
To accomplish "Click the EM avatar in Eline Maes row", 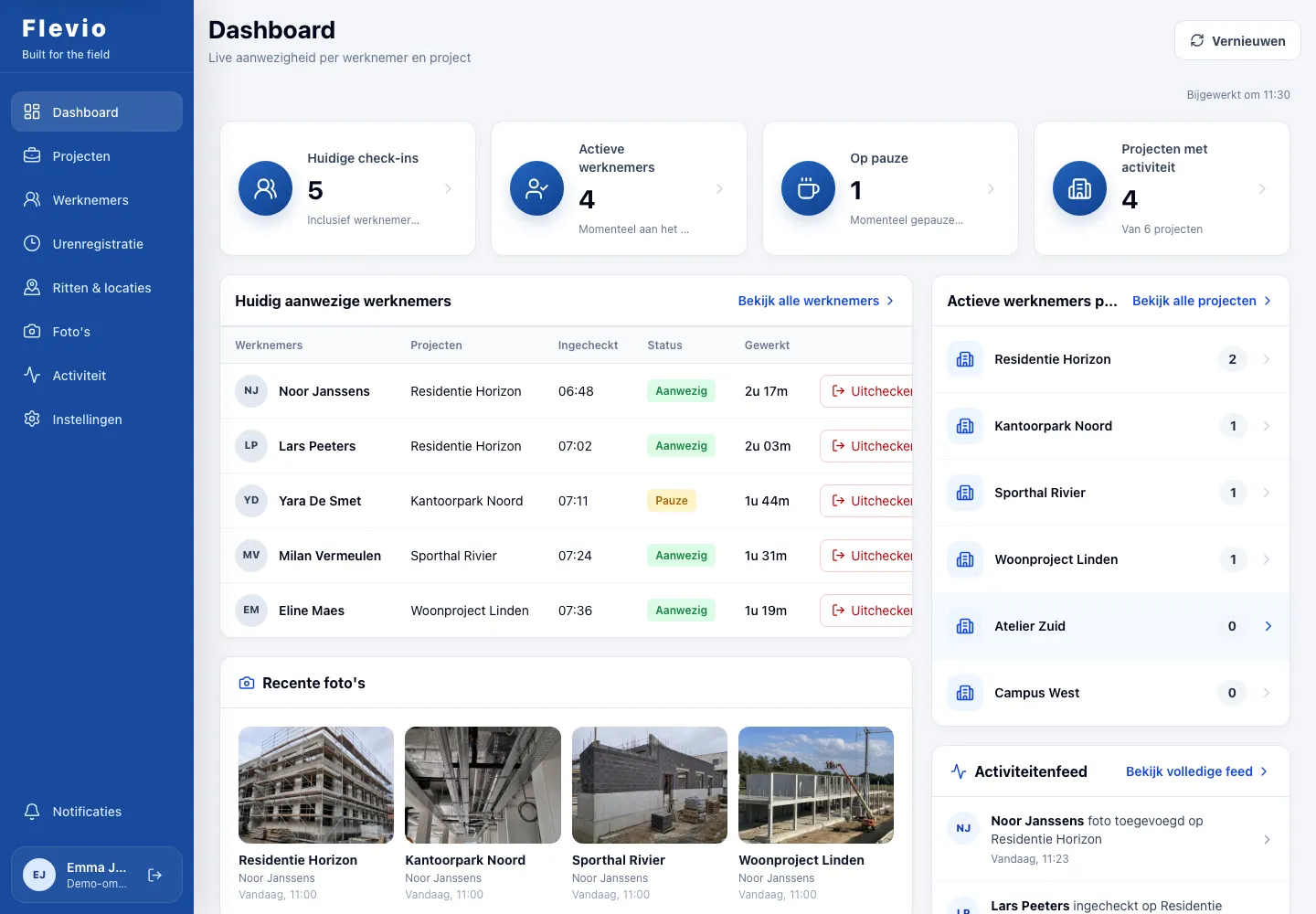I will tap(251, 610).
